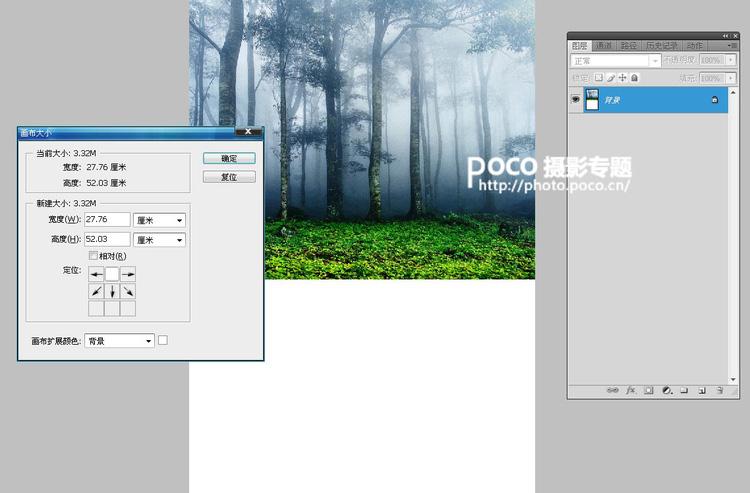Open the width unit 厘米 dropdown

point(160,220)
